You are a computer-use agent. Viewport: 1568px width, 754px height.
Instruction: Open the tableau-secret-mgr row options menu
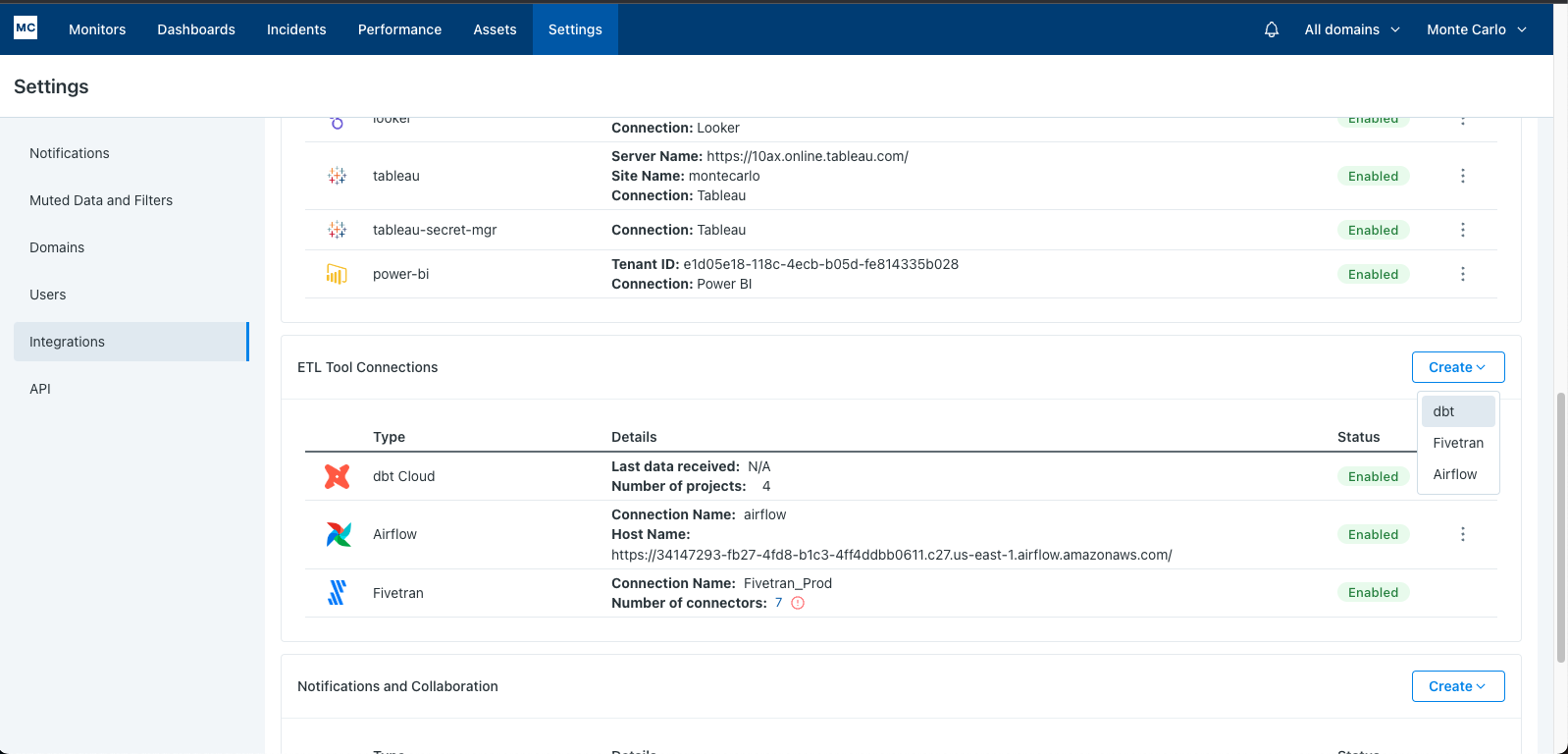click(x=1462, y=230)
